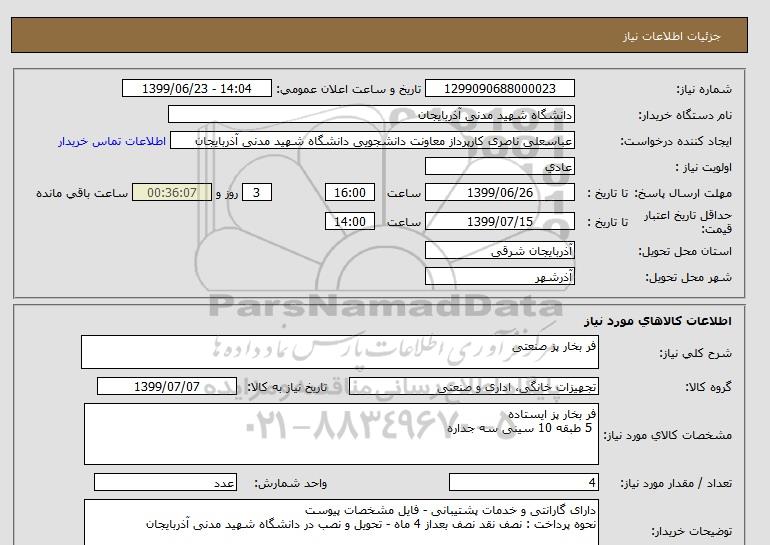The width and height of the screenshot is (770, 545).
Task: Click the label تاریخ و ساعت اعلان عمومی
Action: (x=349, y=89)
